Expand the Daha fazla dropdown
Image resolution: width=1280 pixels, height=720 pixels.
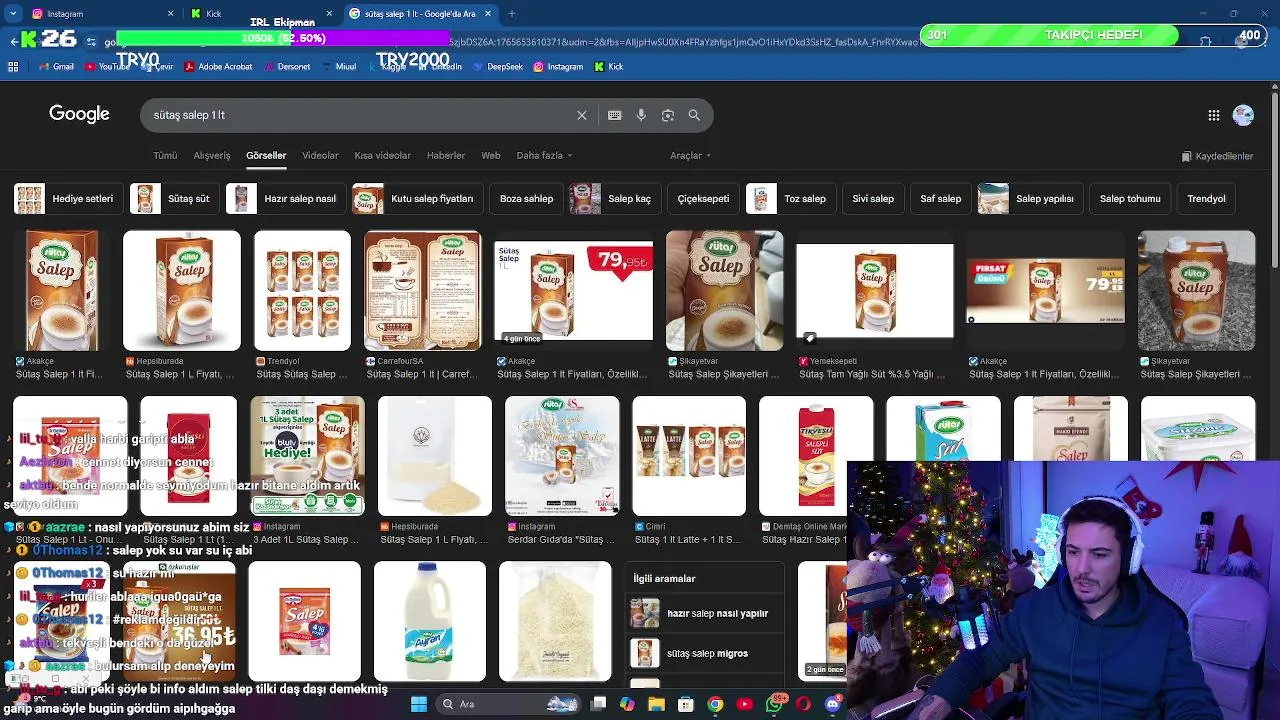pos(544,155)
